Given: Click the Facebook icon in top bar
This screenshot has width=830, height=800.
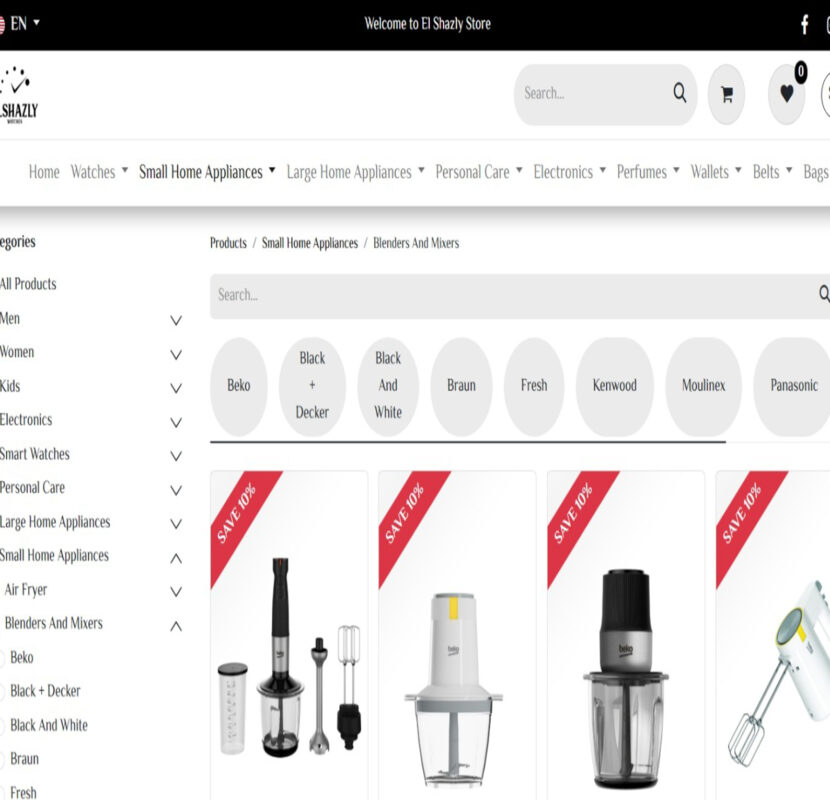Looking at the screenshot, I should (x=805, y=24).
